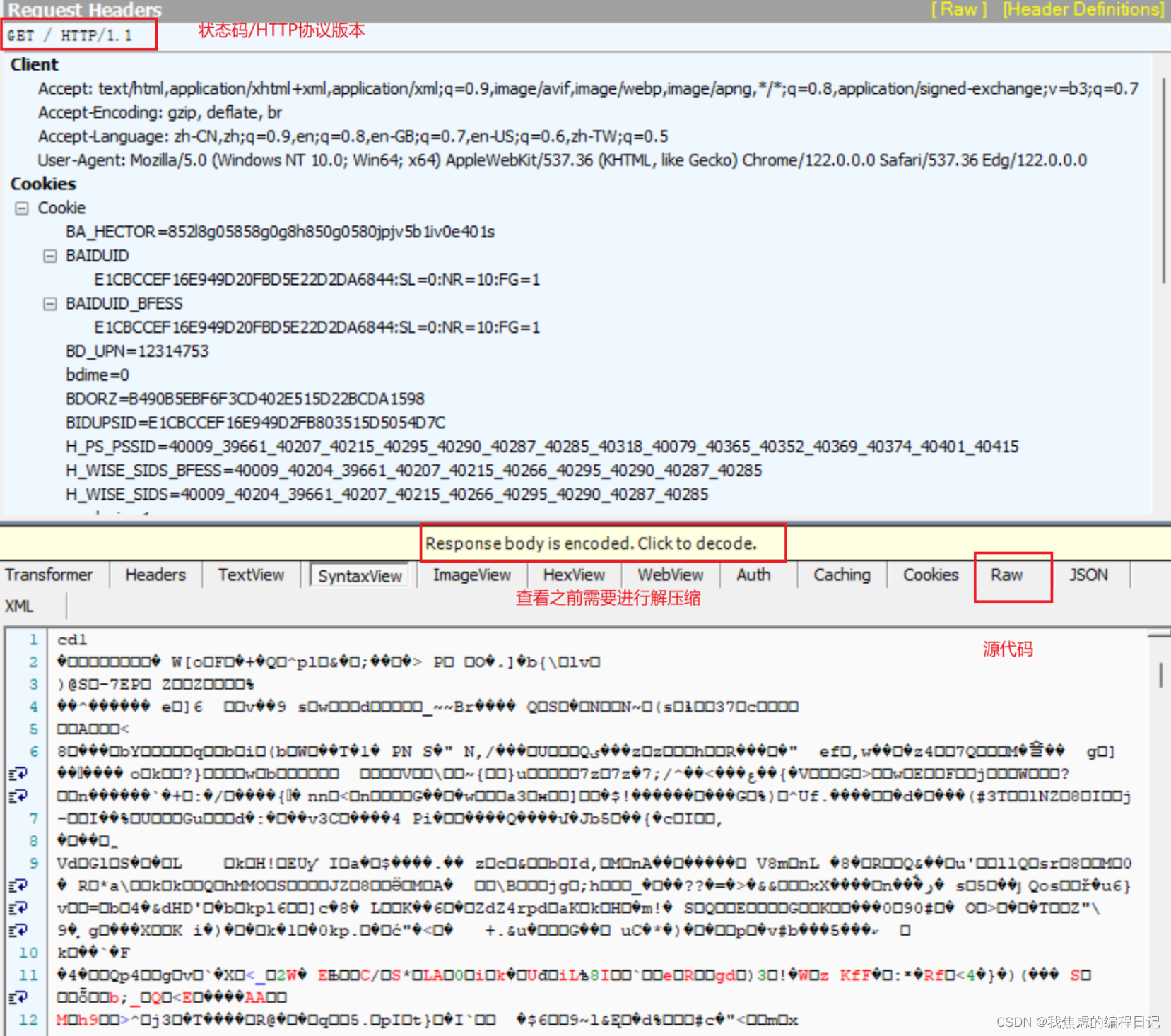Open the ImageView inspector
The image size is (1171, 1036).
471,575
